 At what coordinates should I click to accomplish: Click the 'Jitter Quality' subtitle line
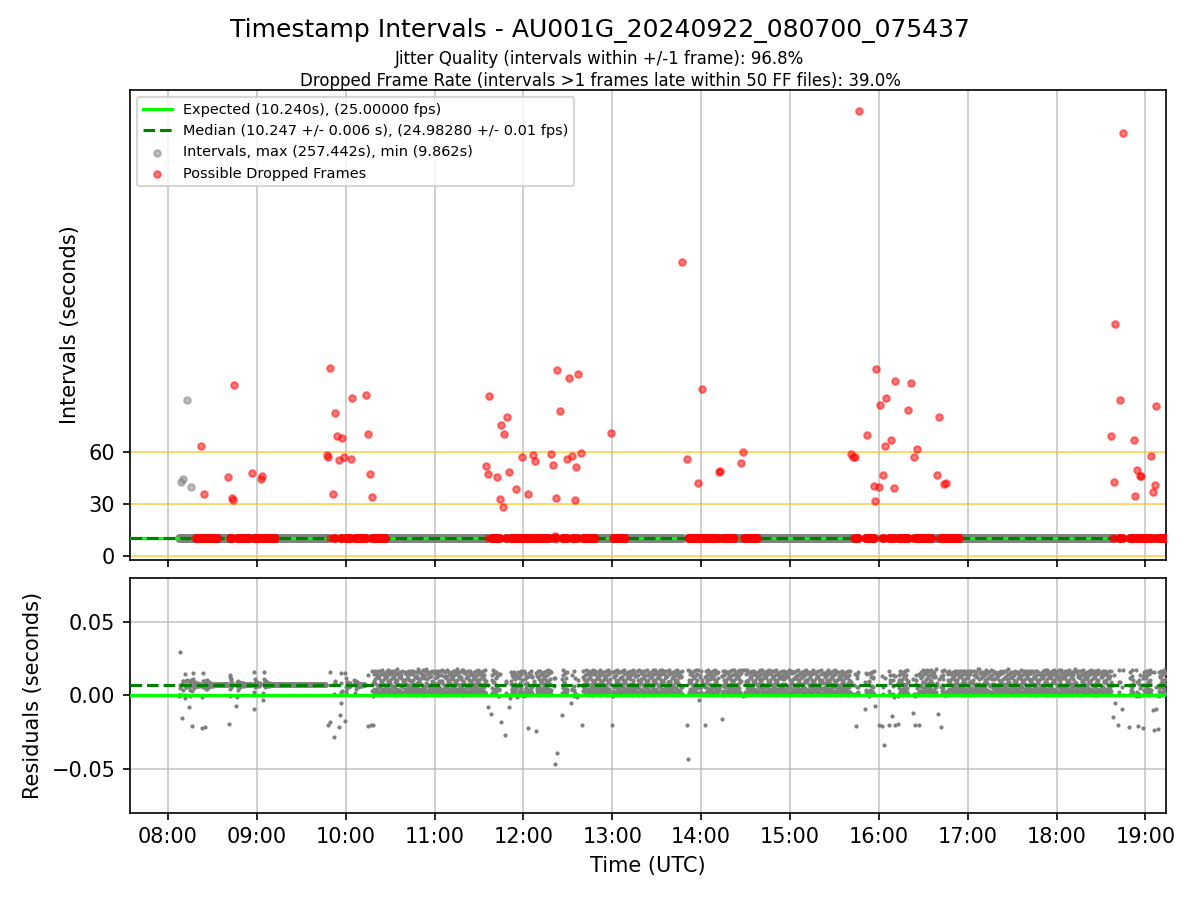pyautogui.click(x=599, y=59)
